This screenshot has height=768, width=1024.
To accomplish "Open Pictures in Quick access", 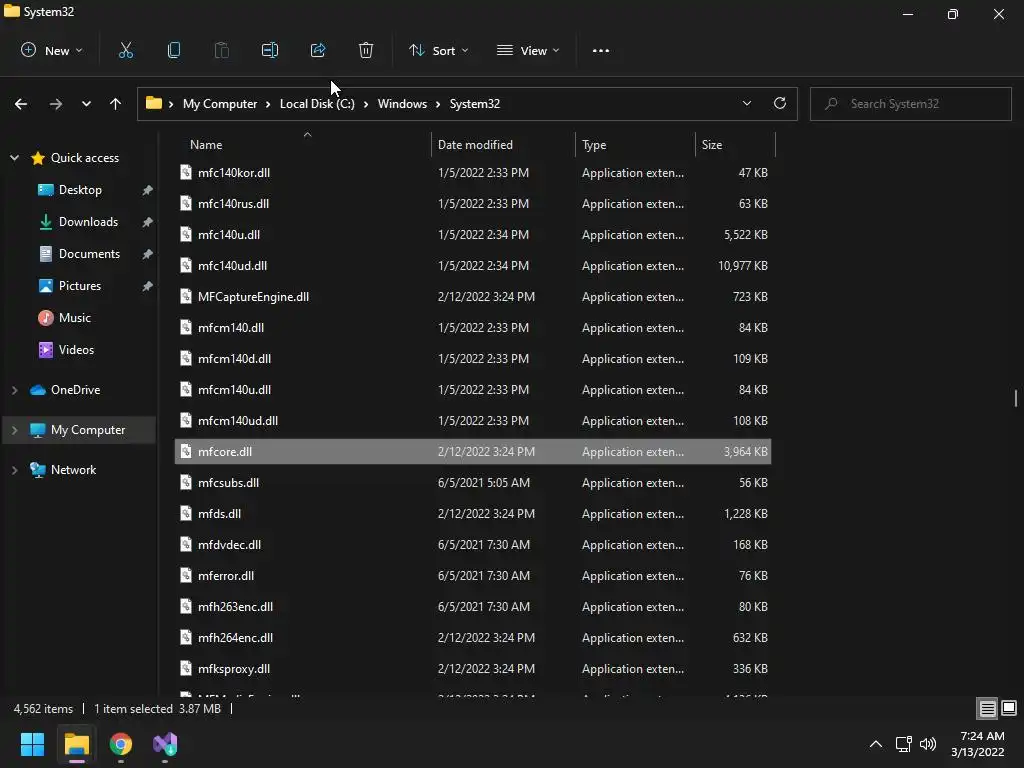I will pyautogui.click(x=80, y=286).
